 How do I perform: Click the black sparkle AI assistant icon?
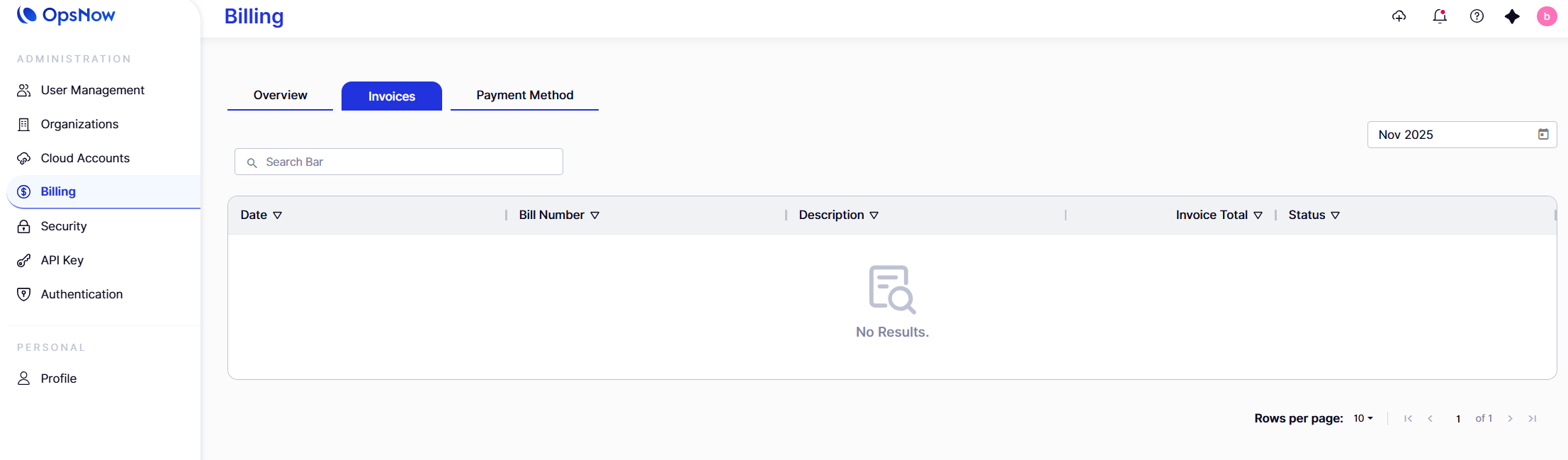1512,16
